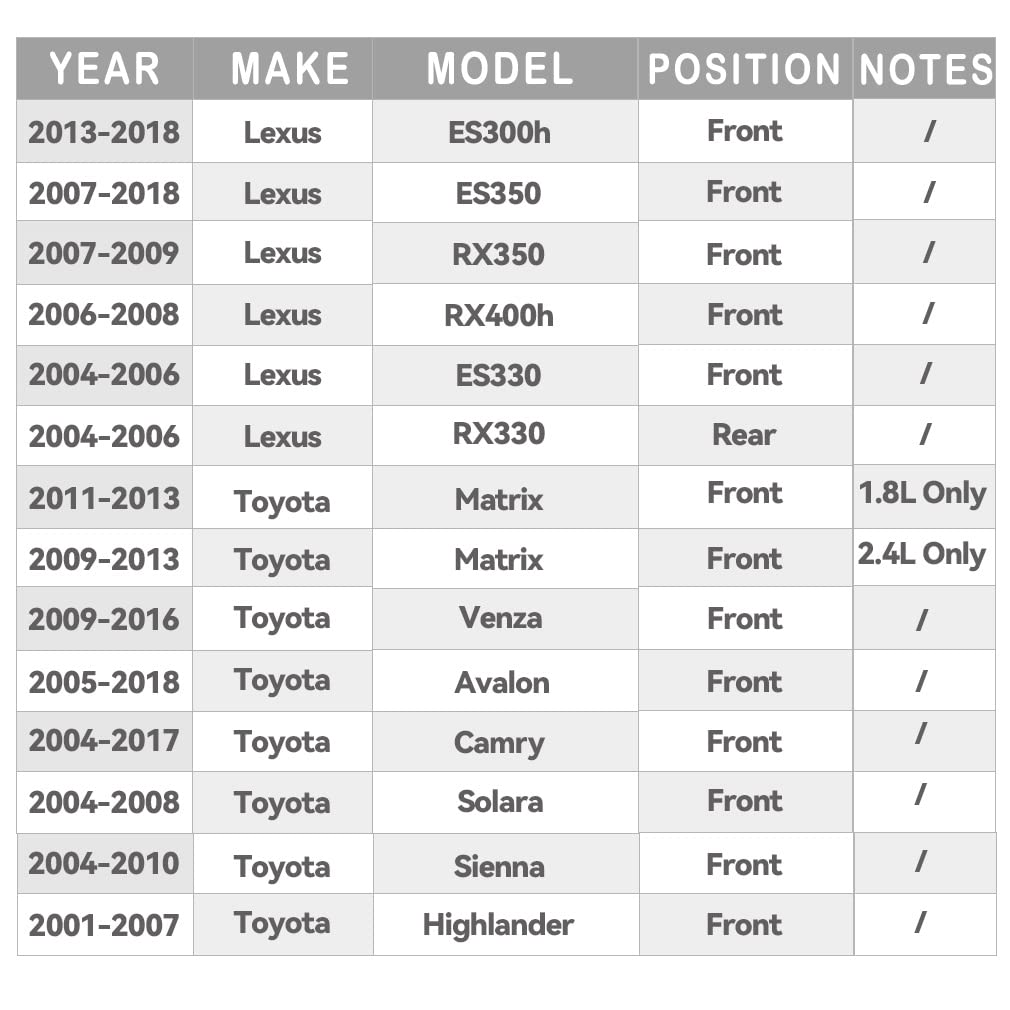
Task: Click the Rear position cell
Action: coord(744,435)
